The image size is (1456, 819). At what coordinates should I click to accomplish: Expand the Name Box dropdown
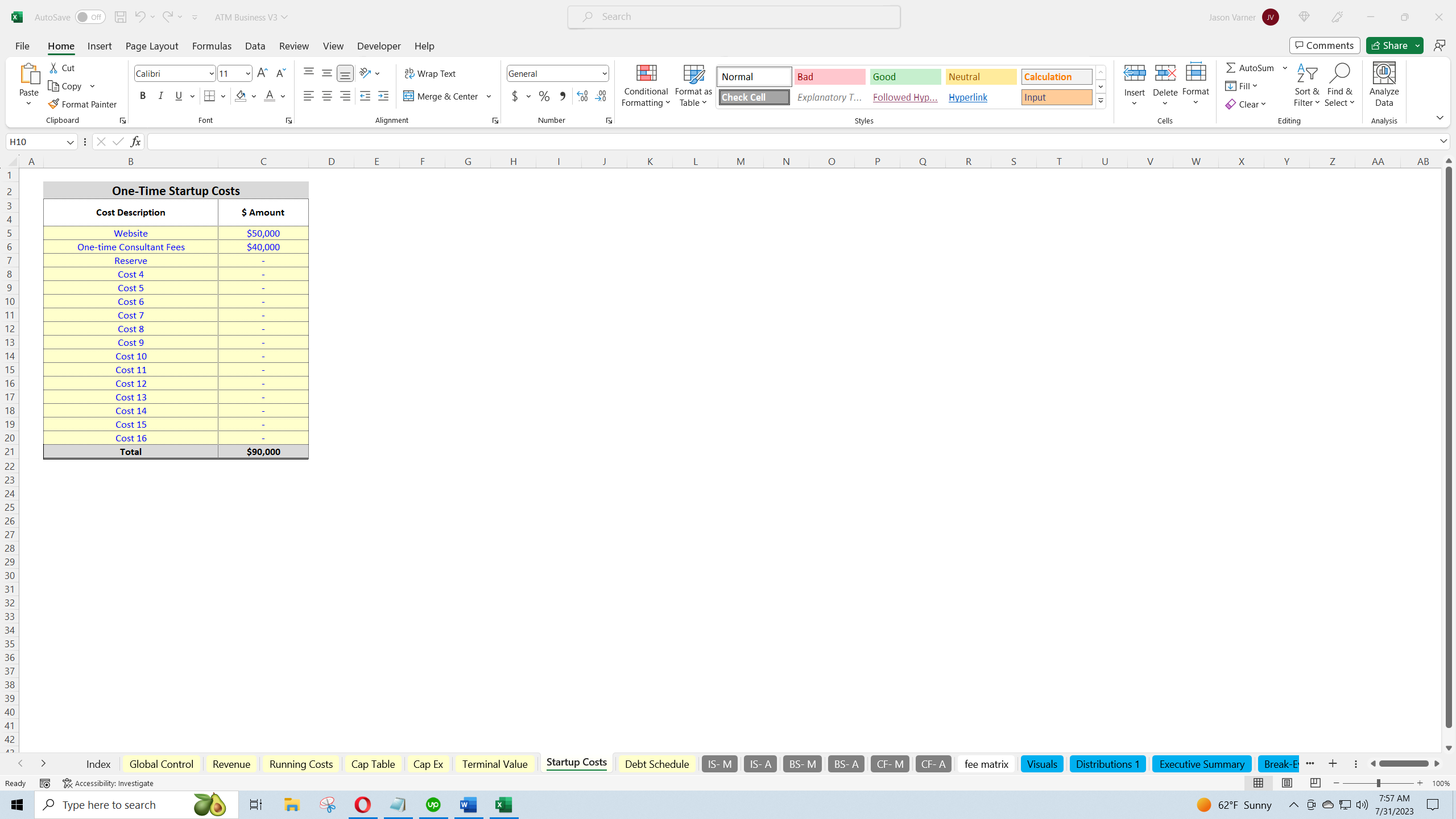point(71,142)
